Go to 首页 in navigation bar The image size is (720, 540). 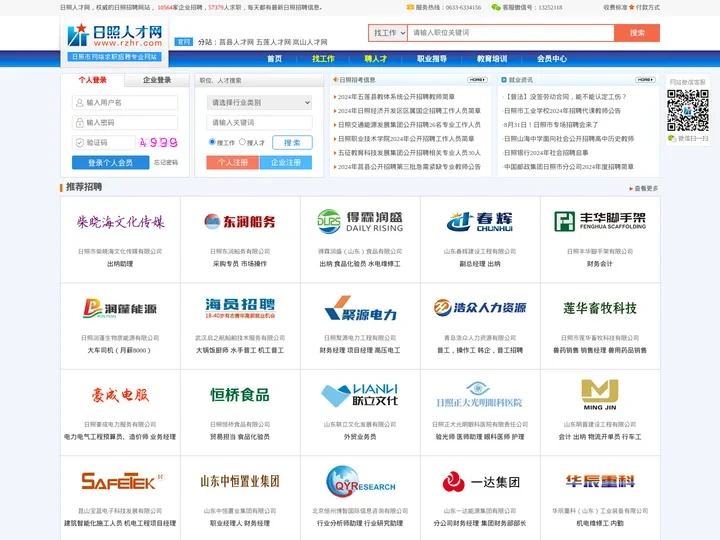275,59
